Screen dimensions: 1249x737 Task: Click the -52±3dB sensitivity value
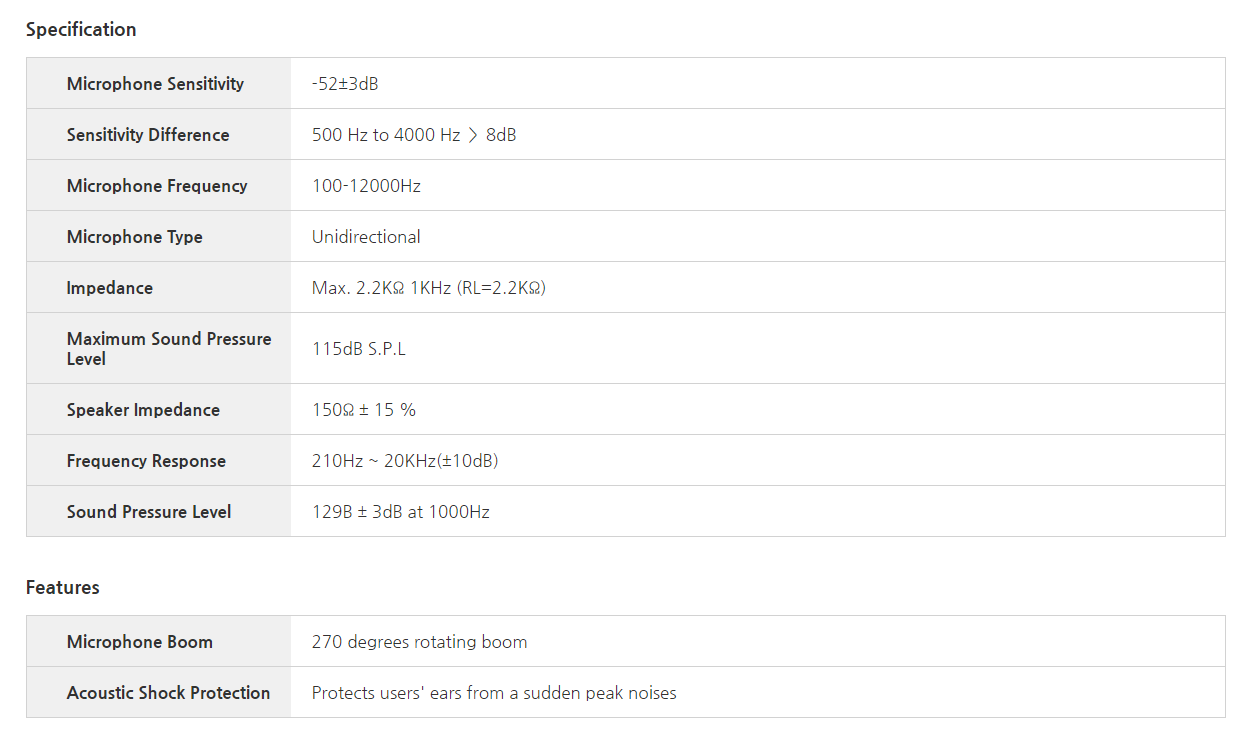(345, 84)
